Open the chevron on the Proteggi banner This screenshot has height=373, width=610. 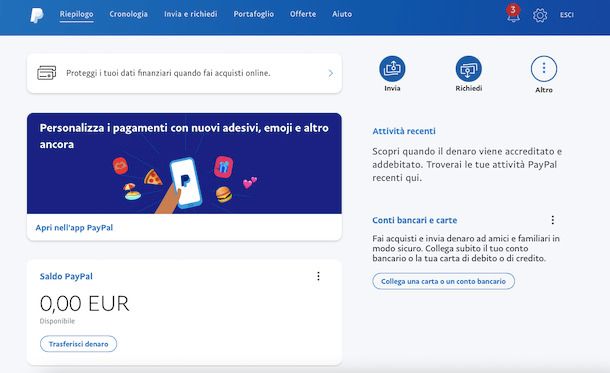pos(330,73)
